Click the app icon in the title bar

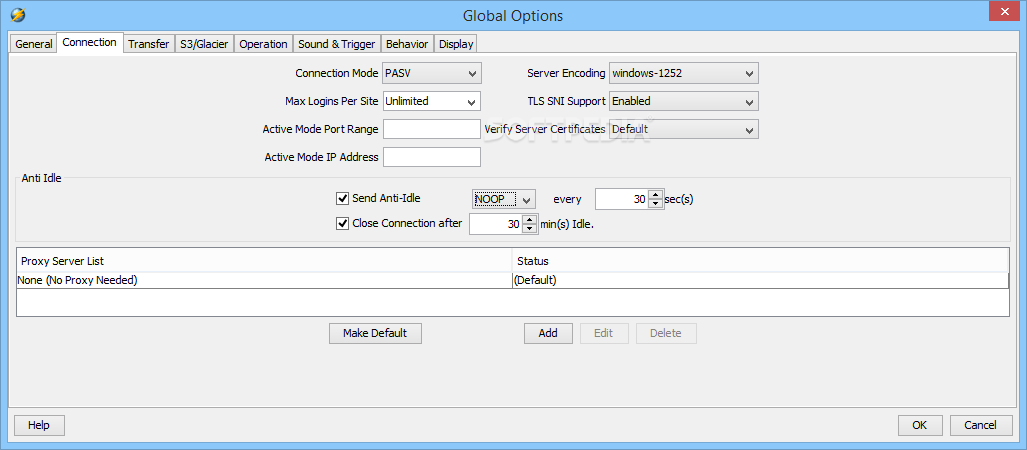coord(17,15)
